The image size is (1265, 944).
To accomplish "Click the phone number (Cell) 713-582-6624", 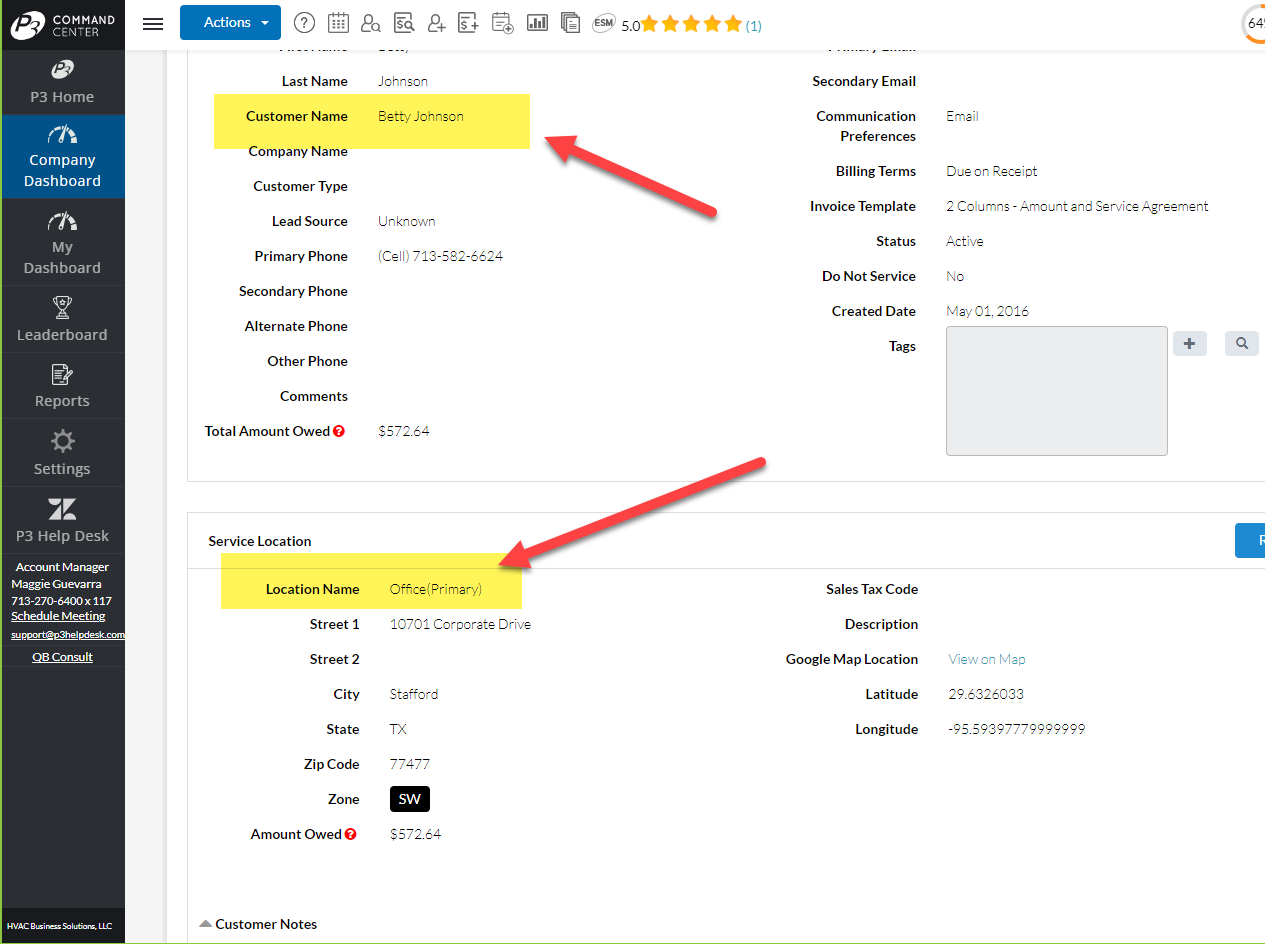I will click(440, 256).
